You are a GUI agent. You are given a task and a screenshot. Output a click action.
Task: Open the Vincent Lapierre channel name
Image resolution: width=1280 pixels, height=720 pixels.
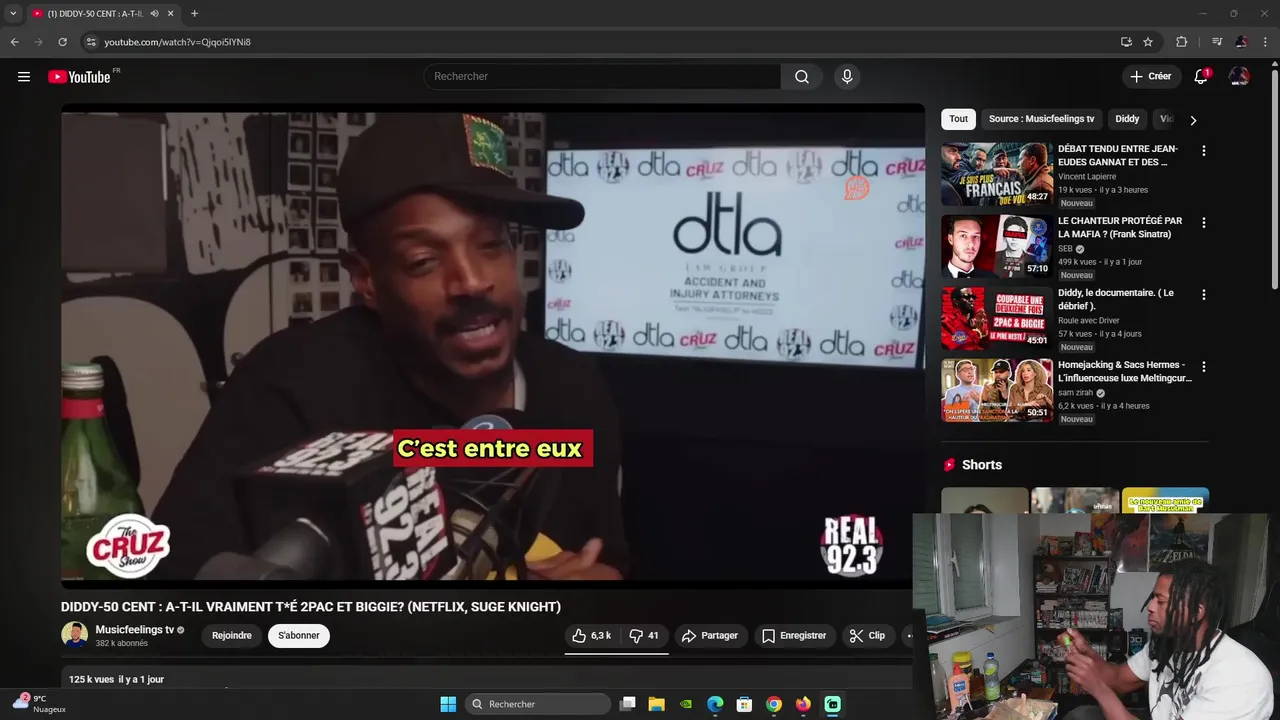1089,176
